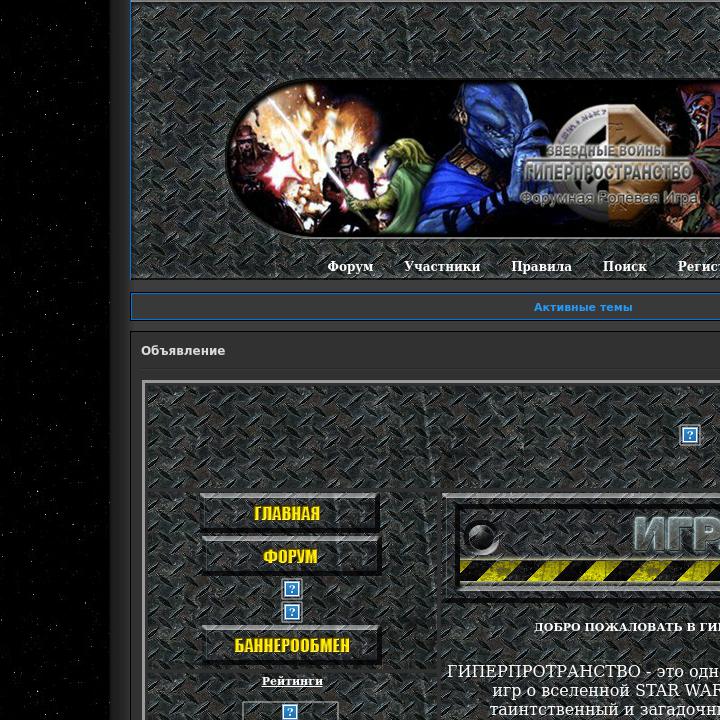Click the Hyperspace forum banner image
Image resolution: width=720 pixels, height=720 pixels.
(473, 158)
